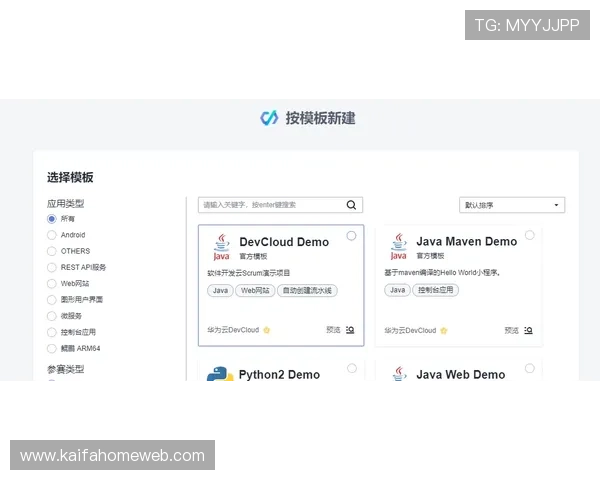
Task: Select the 微服务 radio option
Action: [52, 316]
